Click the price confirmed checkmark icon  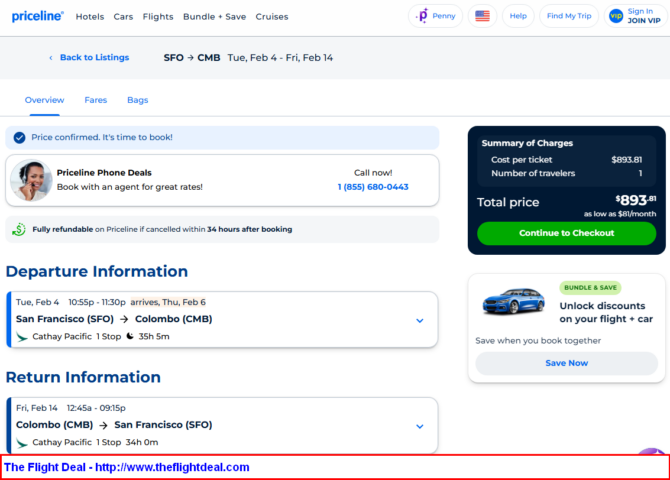tap(19, 137)
